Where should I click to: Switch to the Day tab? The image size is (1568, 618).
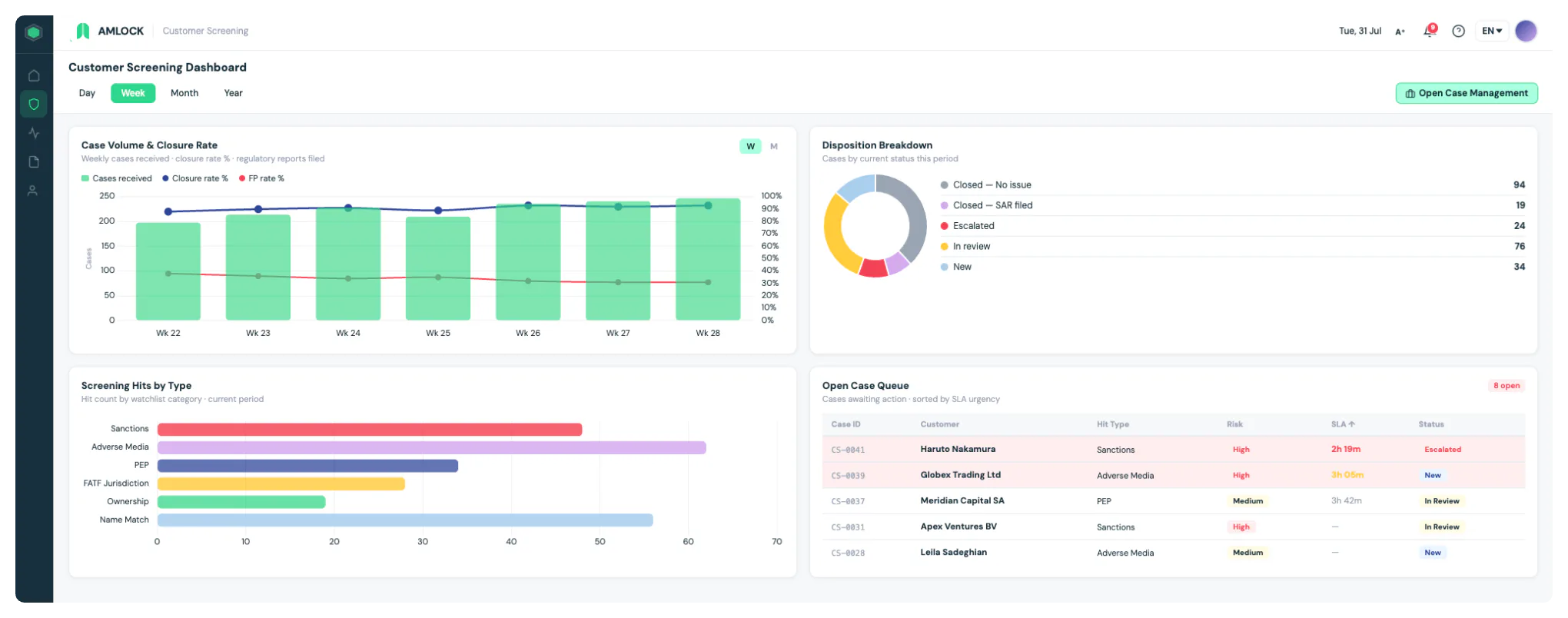[87, 93]
